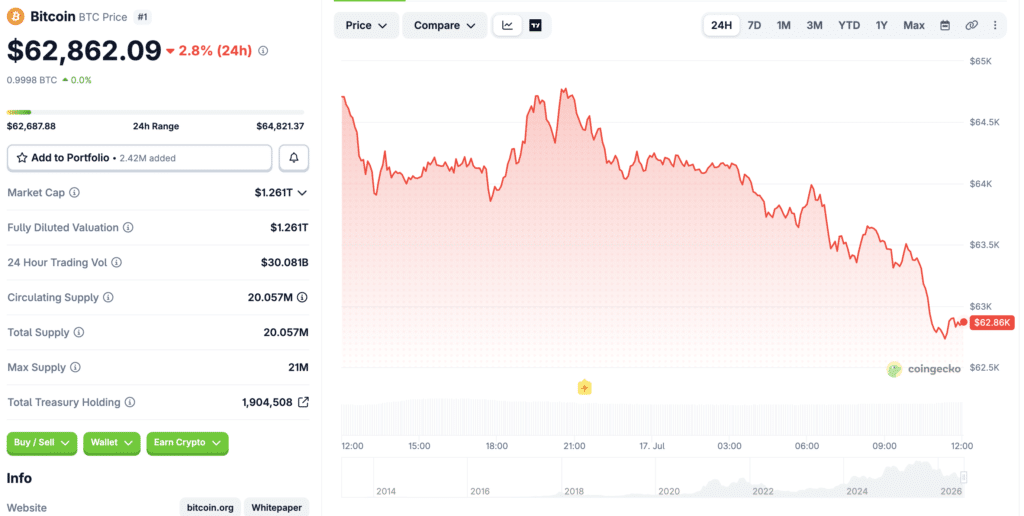1024x516 pixels.
Task: Click the star icon in Add to Portfolio
Action: (x=22, y=158)
